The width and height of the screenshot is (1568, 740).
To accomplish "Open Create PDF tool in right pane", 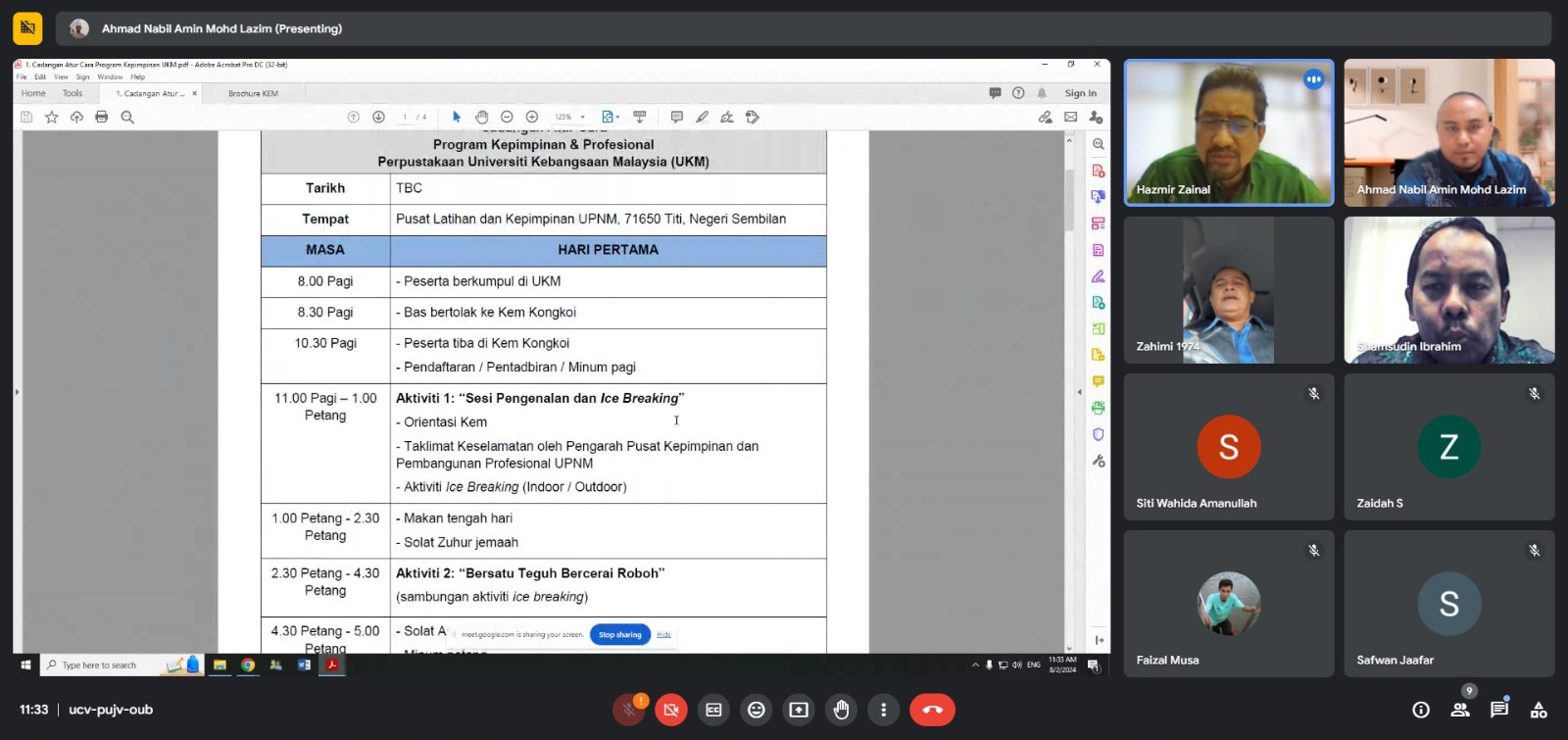I will coord(1099,171).
